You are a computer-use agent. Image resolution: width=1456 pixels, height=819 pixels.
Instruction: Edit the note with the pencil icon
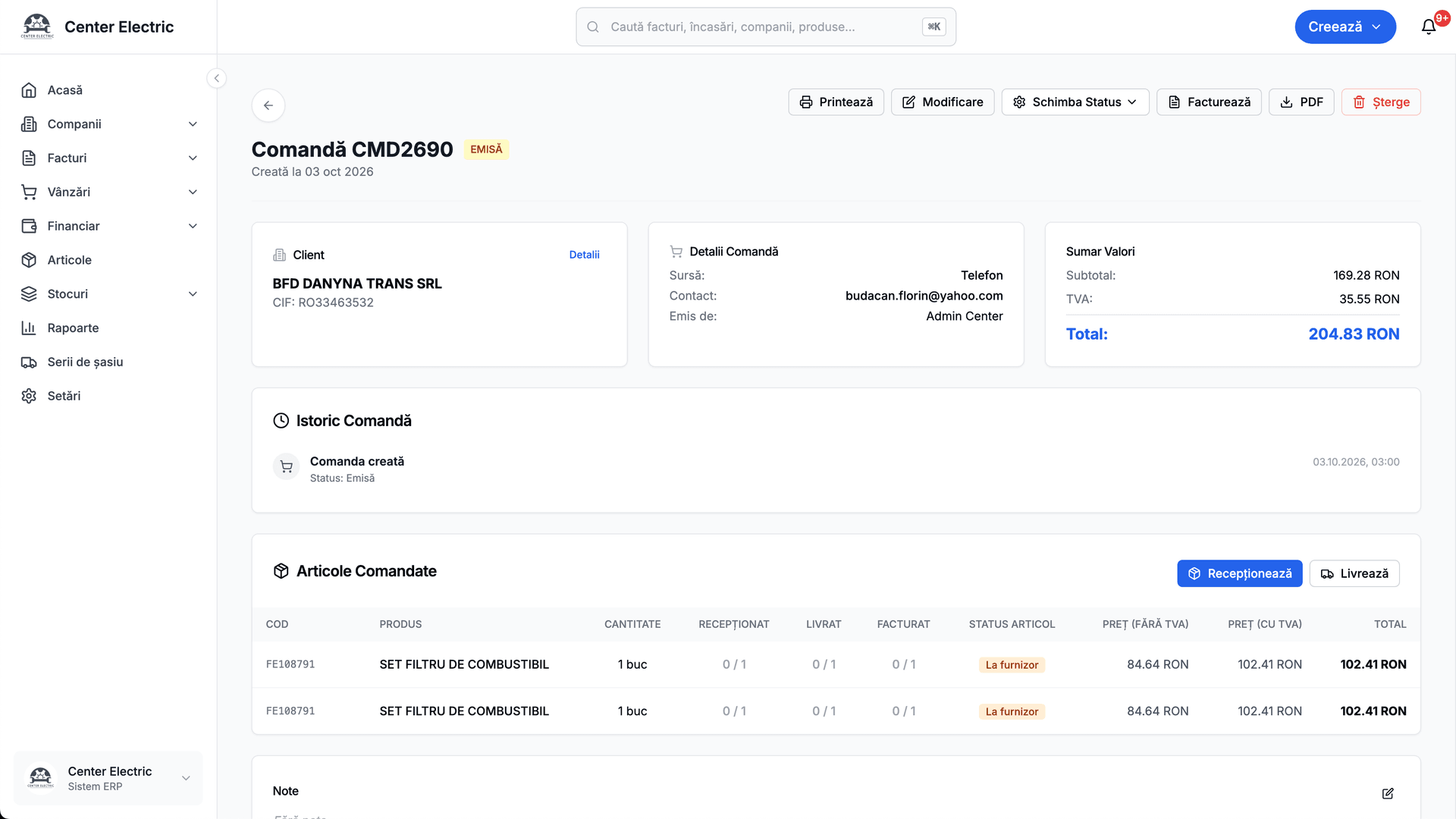(1388, 793)
